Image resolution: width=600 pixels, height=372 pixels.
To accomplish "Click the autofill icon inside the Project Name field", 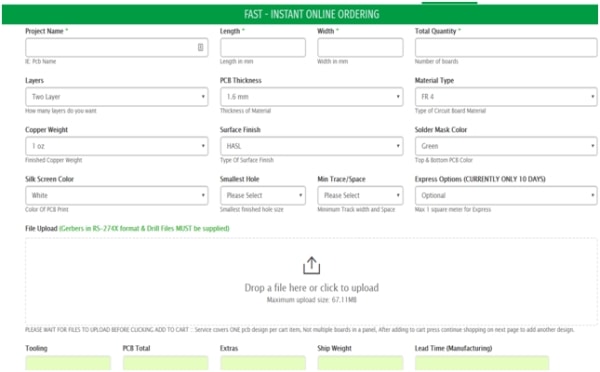I will [x=201, y=47].
